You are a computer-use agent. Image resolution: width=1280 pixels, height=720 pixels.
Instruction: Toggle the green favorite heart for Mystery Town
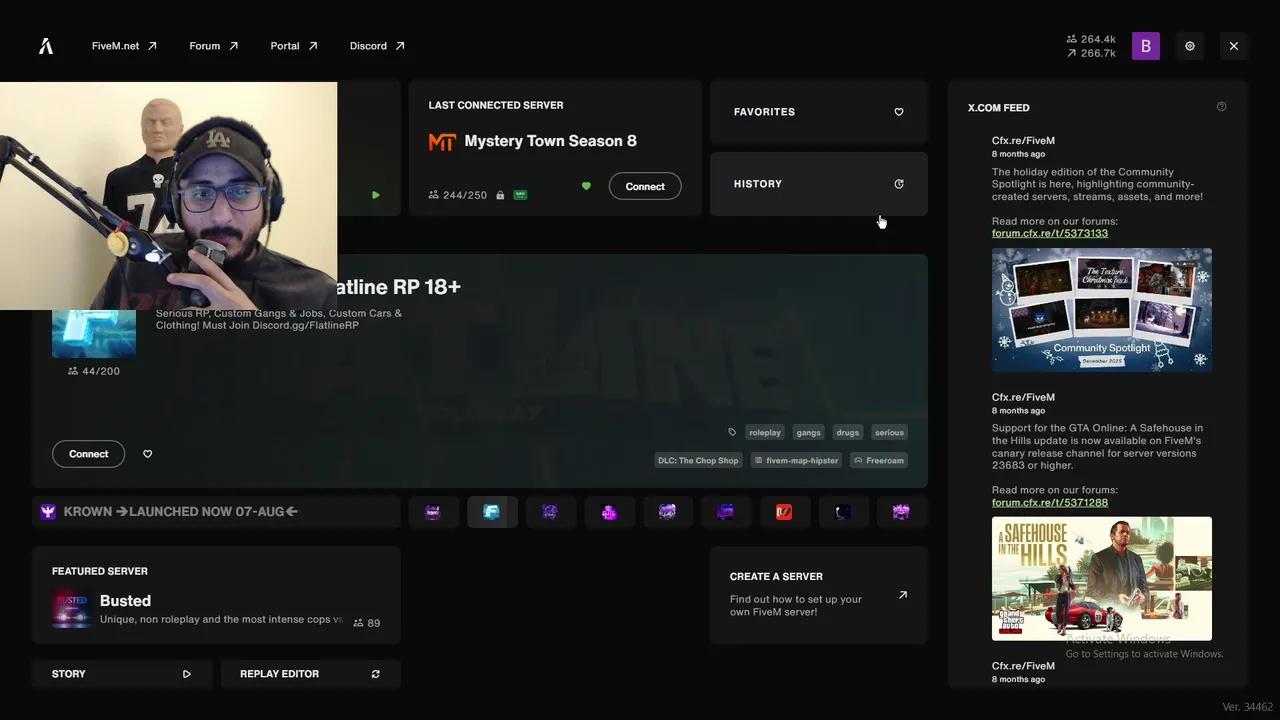coord(586,186)
